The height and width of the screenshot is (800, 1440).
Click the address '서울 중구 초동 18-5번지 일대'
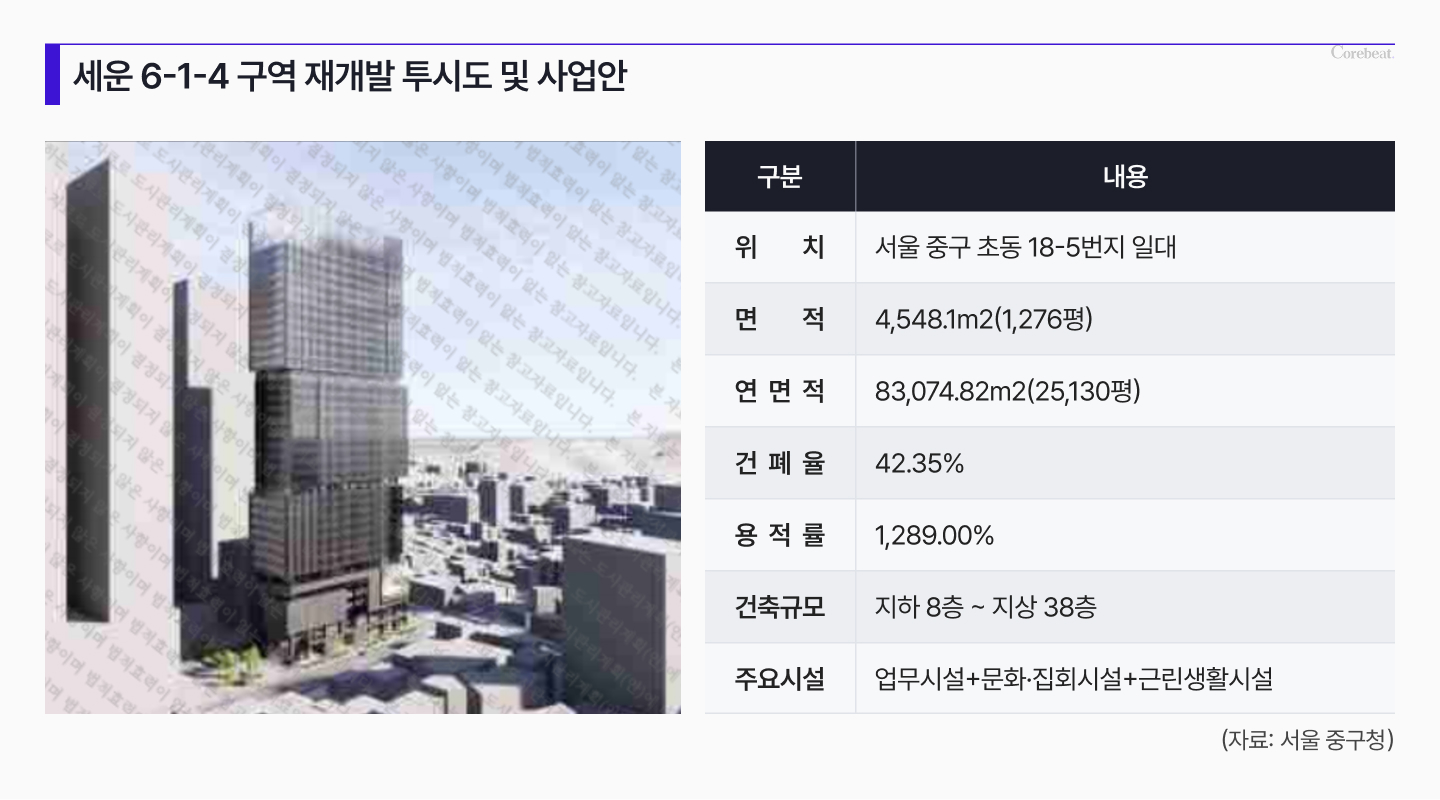[1025, 247]
